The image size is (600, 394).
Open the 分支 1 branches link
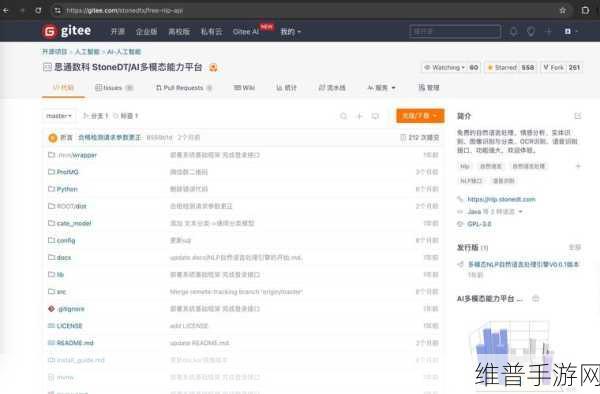point(96,116)
